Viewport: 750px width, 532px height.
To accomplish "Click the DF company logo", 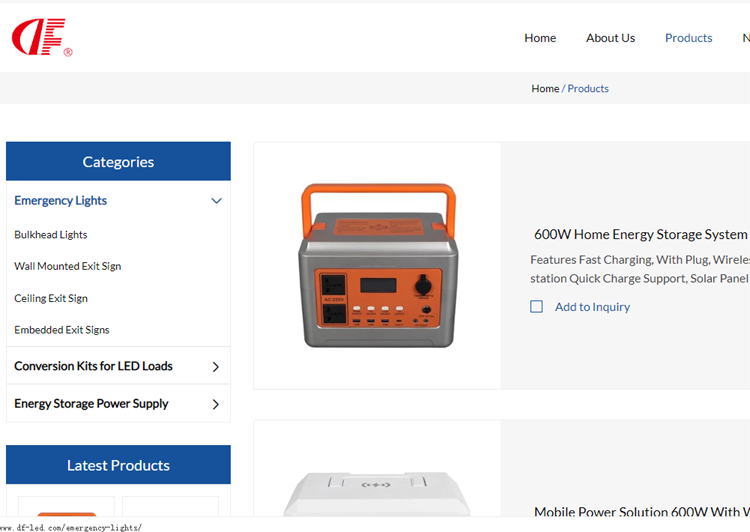I will (41, 38).
